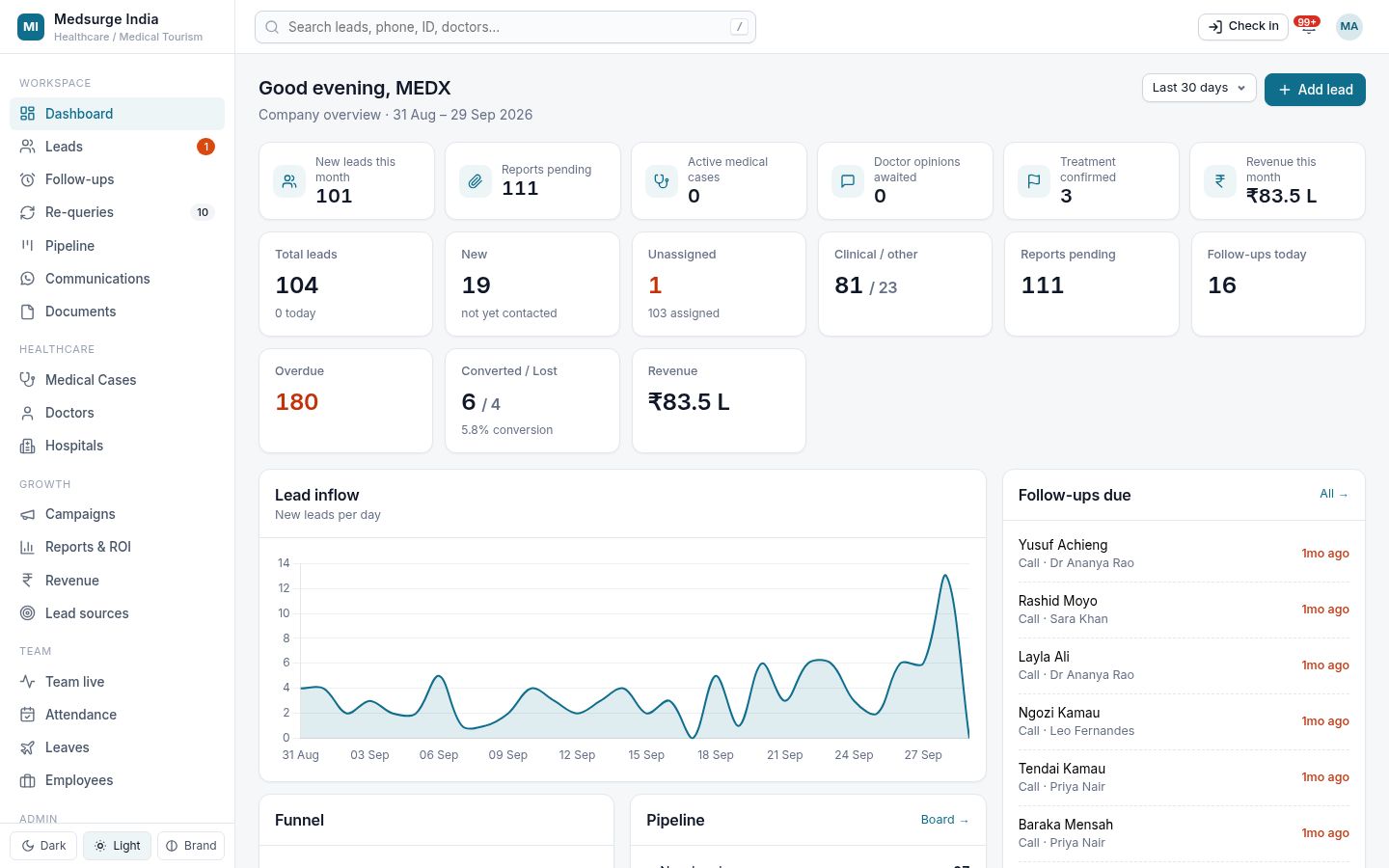Open Communications in the sidebar
1389x868 pixels.
117,279
